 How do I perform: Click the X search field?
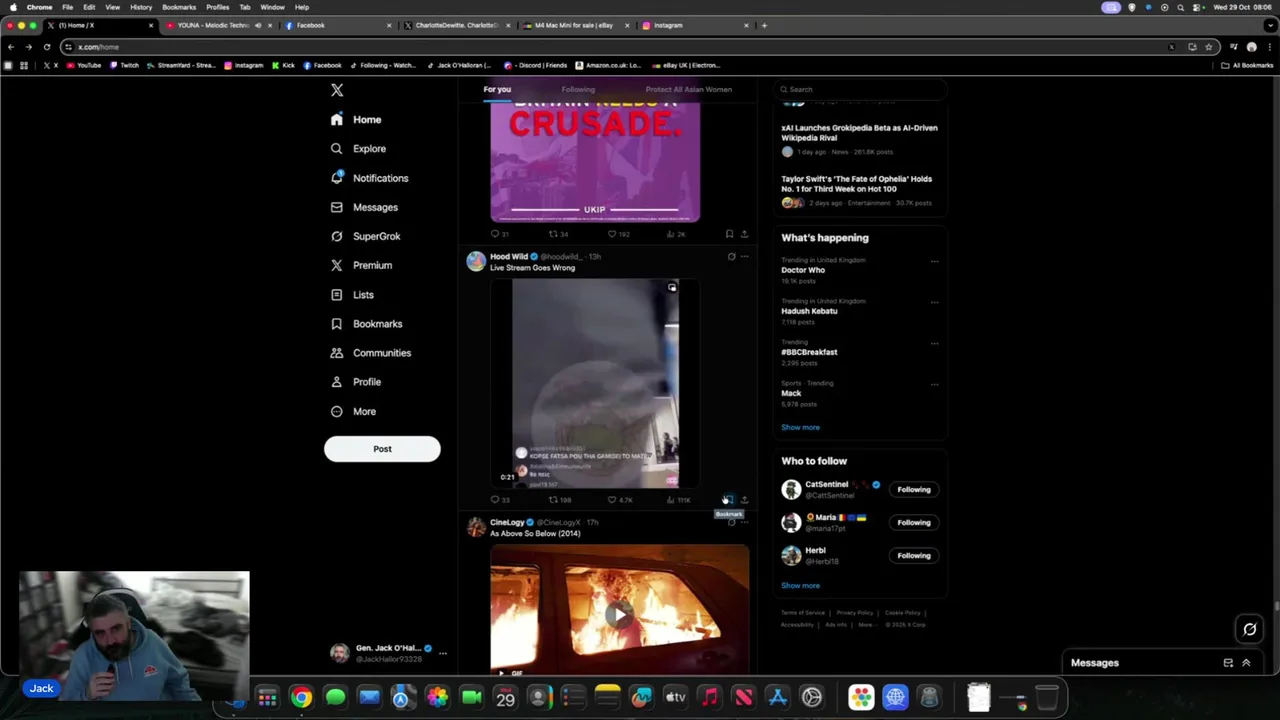[x=862, y=89]
